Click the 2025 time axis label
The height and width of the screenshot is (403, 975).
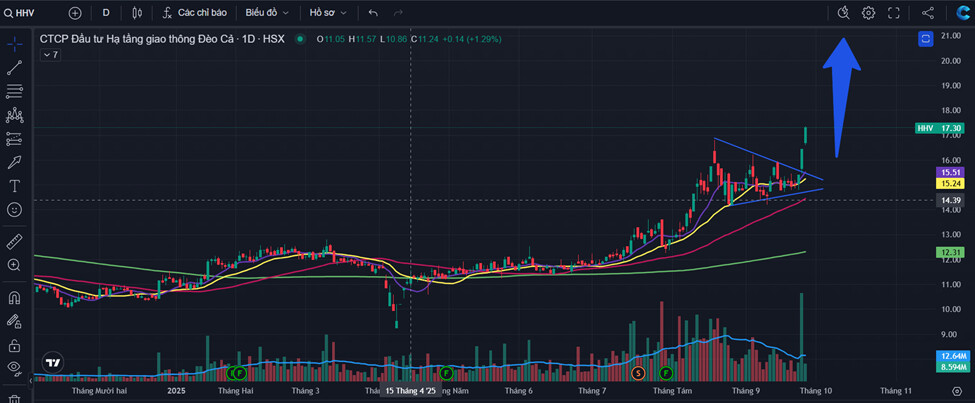[177, 391]
